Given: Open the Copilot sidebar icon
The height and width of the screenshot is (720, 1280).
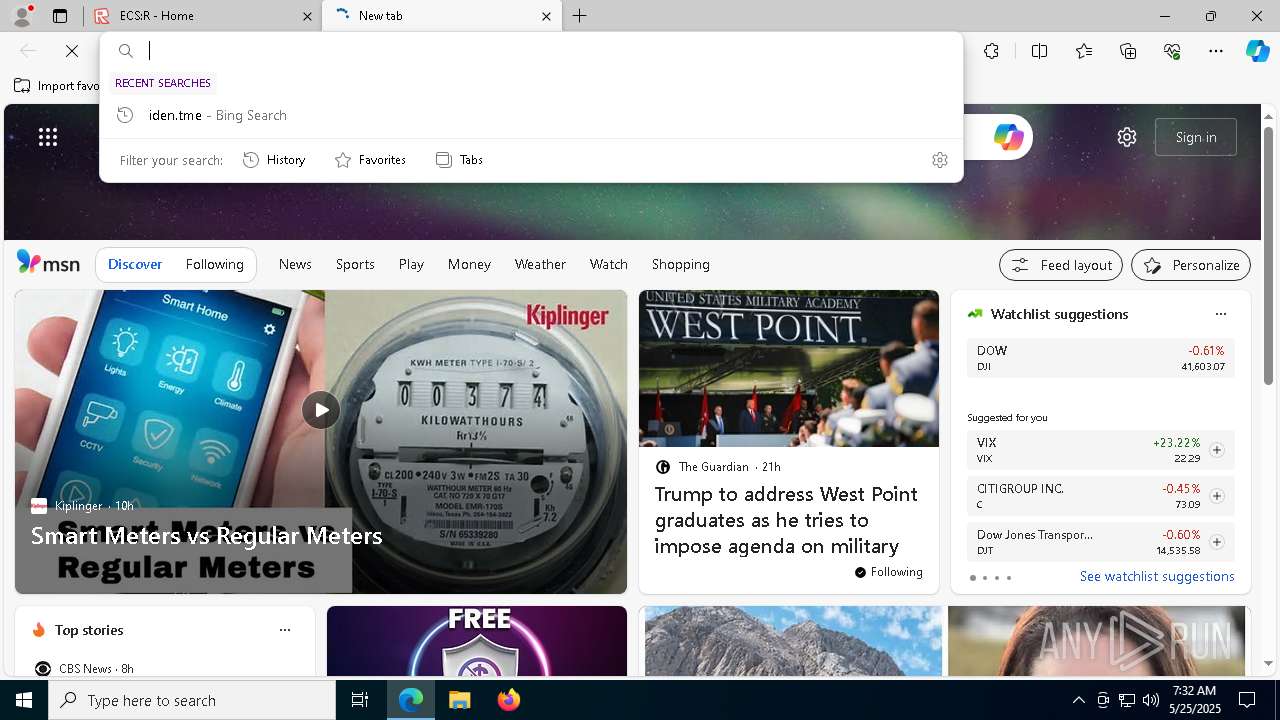Looking at the screenshot, I should click(x=1257, y=51).
